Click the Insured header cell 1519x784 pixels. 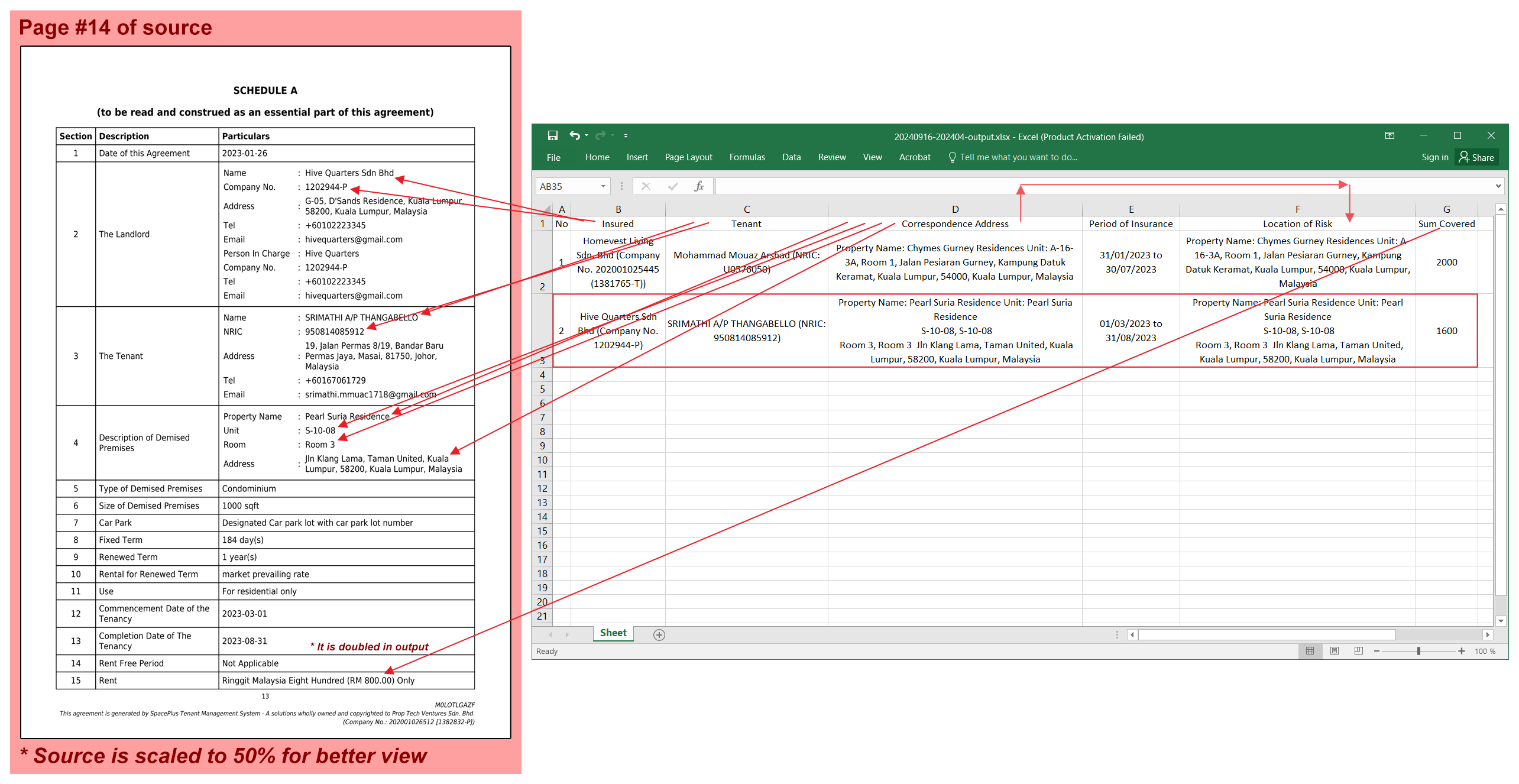point(618,223)
